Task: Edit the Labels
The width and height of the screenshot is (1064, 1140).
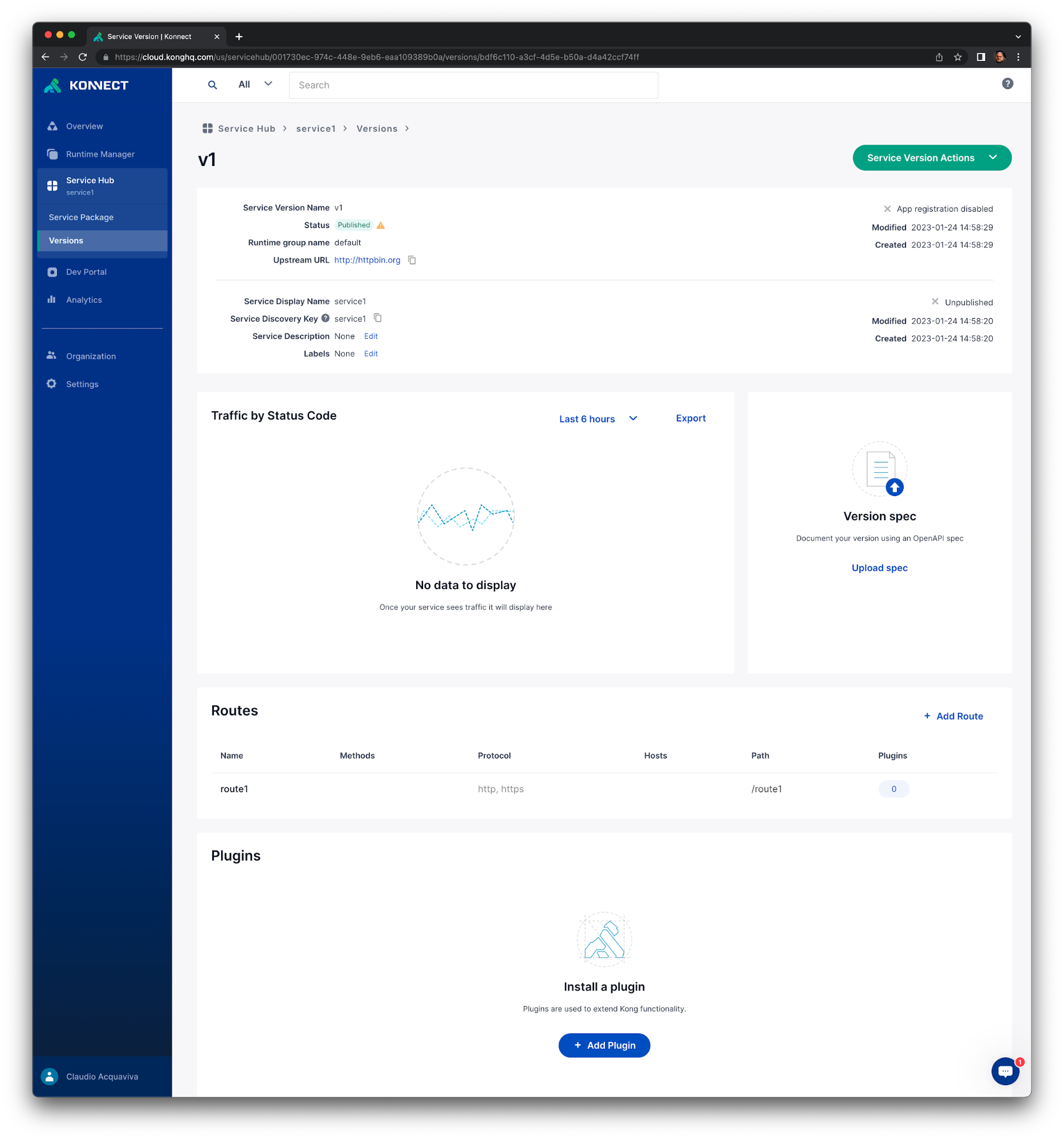Action: (x=370, y=354)
